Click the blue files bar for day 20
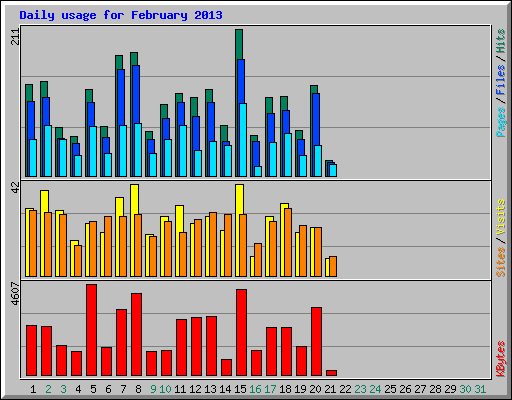This screenshot has width=512, height=400. coord(316,119)
